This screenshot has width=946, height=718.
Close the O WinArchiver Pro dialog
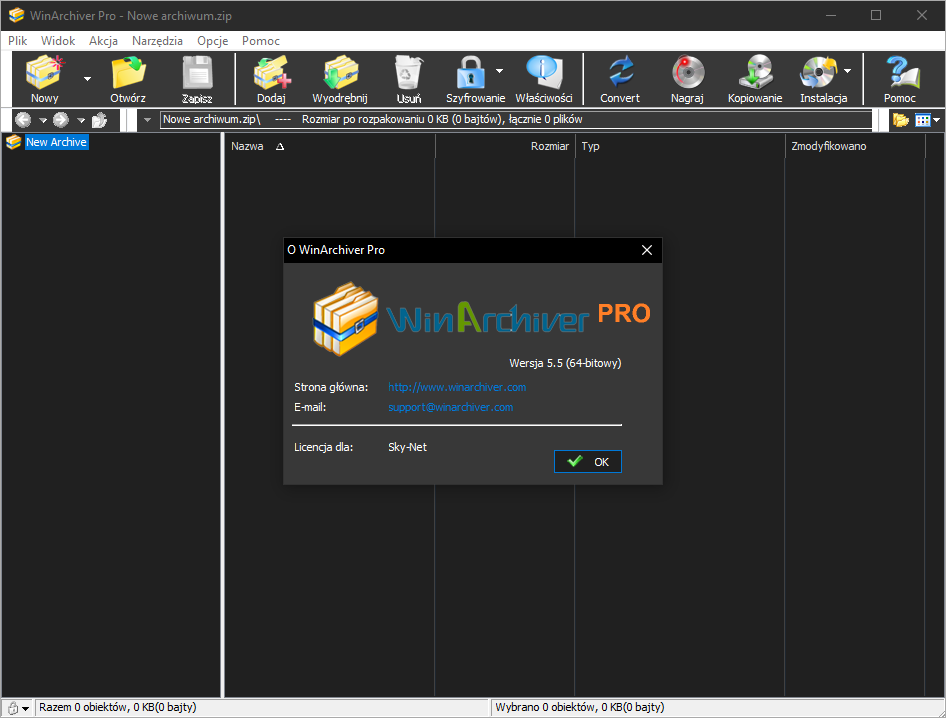pyautogui.click(x=647, y=250)
